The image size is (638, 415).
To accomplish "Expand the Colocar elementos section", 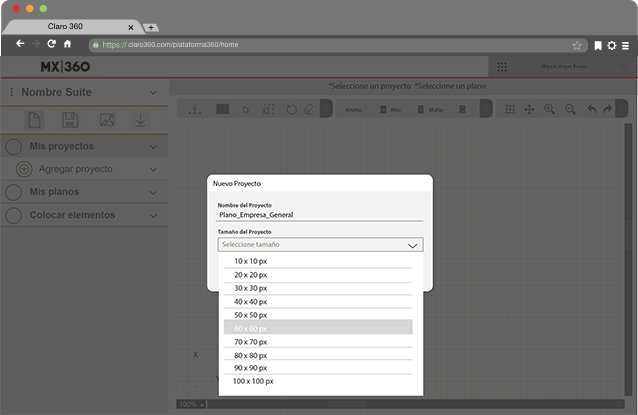I will pyautogui.click(x=153, y=215).
